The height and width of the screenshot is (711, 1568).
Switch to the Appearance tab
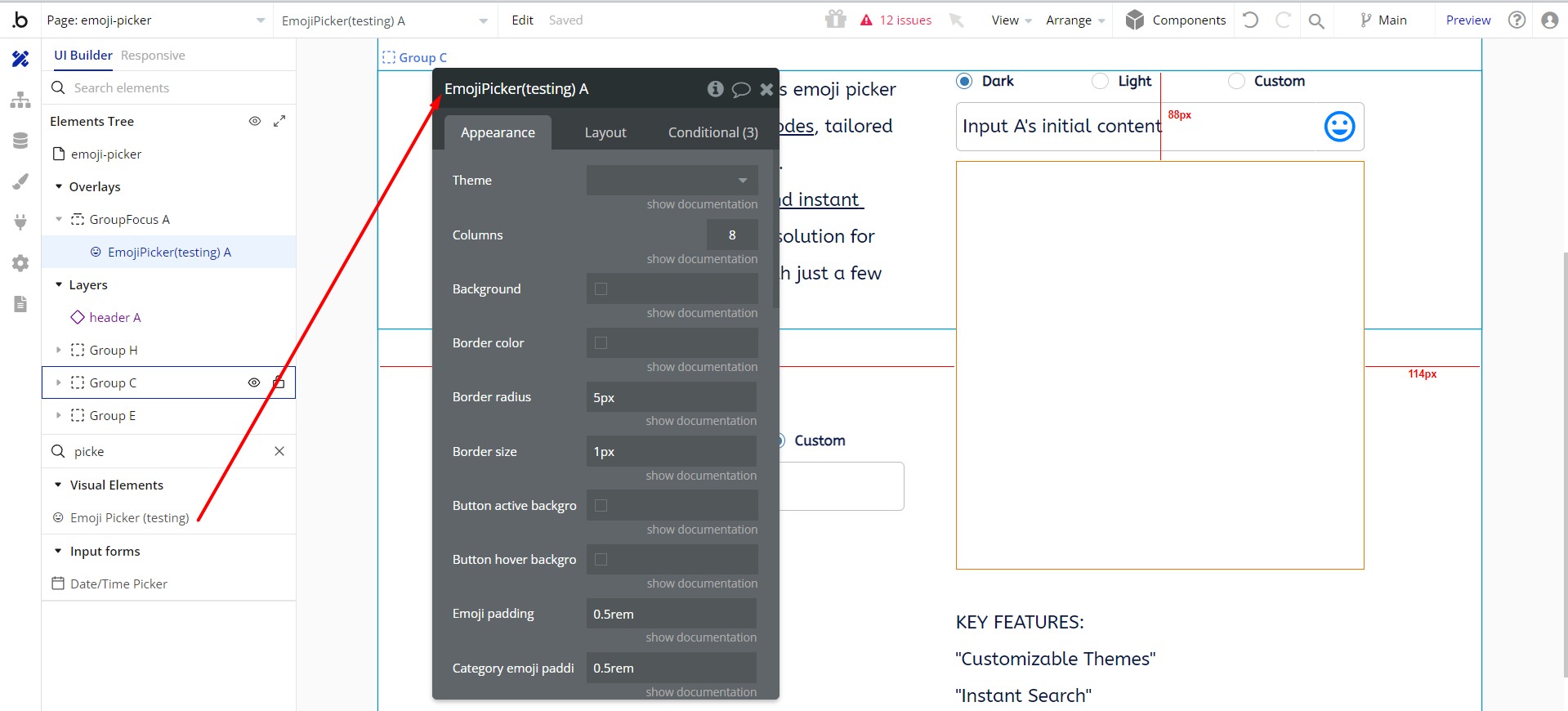tap(498, 132)
